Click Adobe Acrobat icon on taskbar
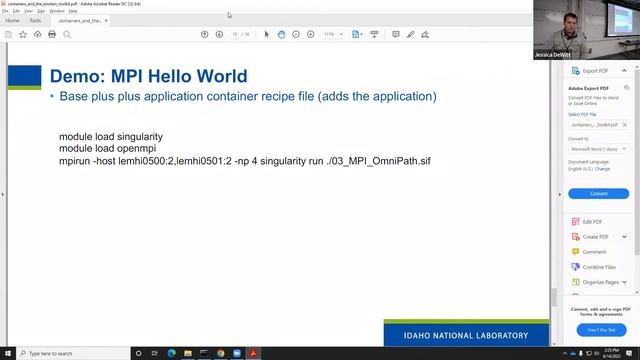The height and width of the screenshot is (360, 640). (x=253, y=353)
